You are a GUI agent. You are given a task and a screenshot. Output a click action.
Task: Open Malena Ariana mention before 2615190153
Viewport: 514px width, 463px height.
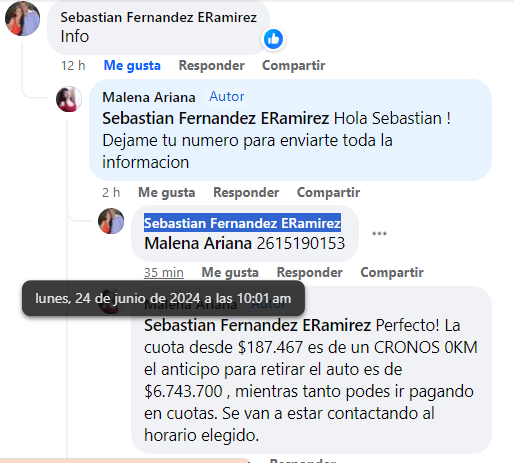pyautogui.click(x=198, y=243)
